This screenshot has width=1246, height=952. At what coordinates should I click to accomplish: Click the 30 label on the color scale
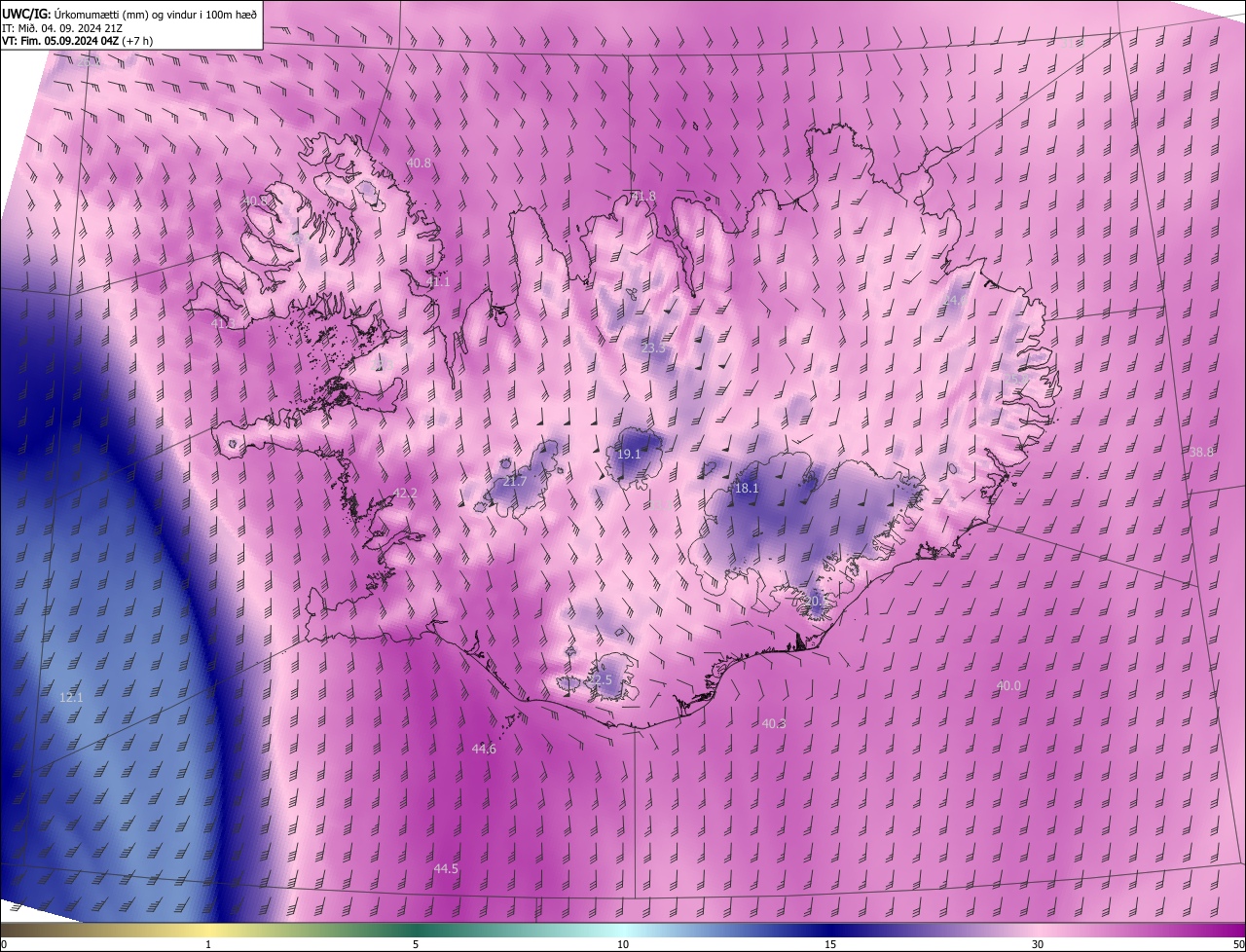pos(1038,945)
